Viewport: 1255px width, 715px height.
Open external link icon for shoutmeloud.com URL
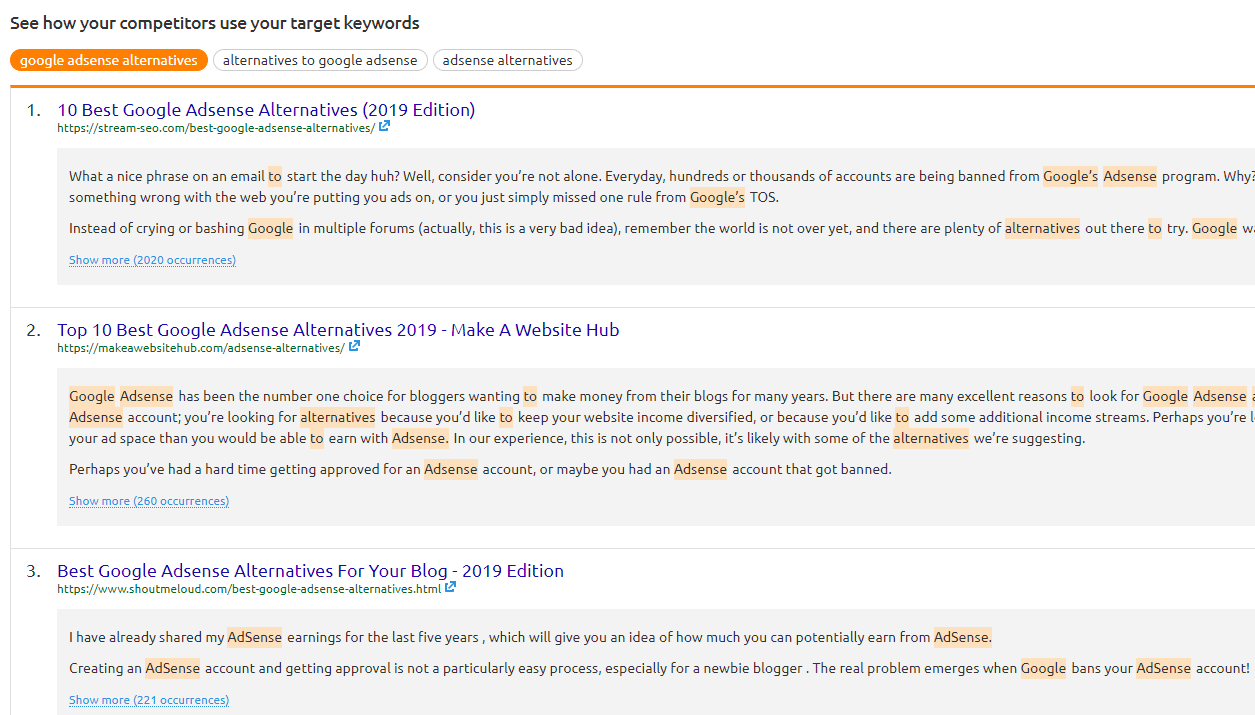coord(450,588)
